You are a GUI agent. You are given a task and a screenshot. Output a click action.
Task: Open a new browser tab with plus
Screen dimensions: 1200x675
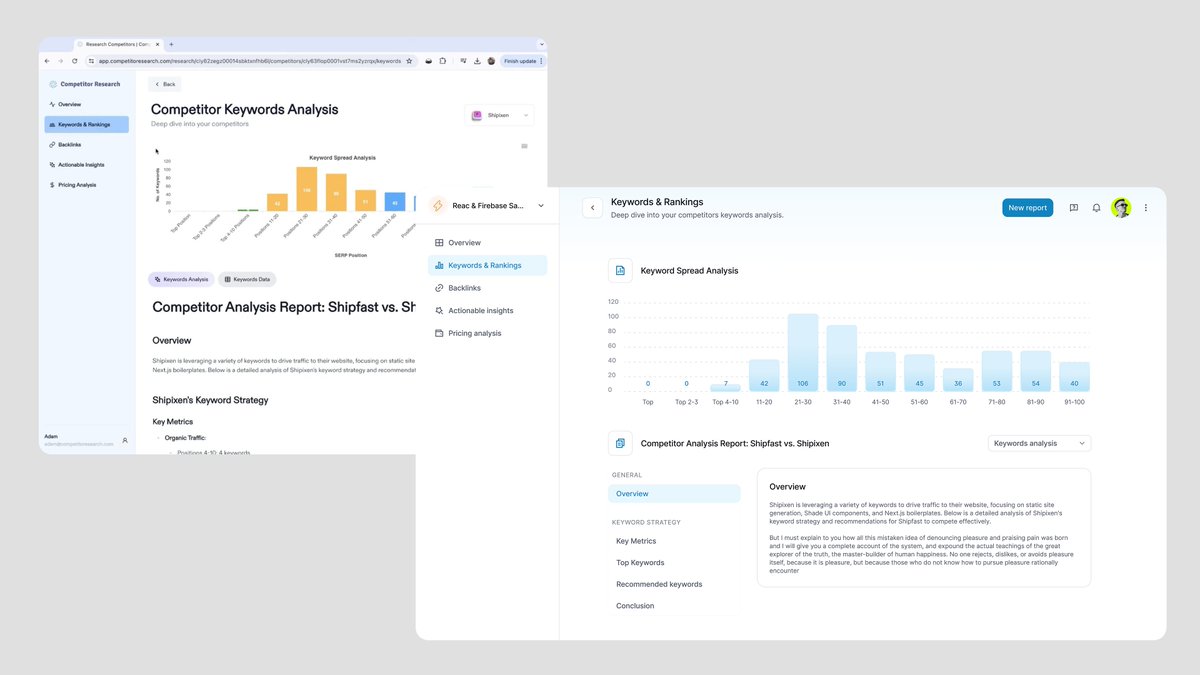pyautogui.click(x=171, y=44)
